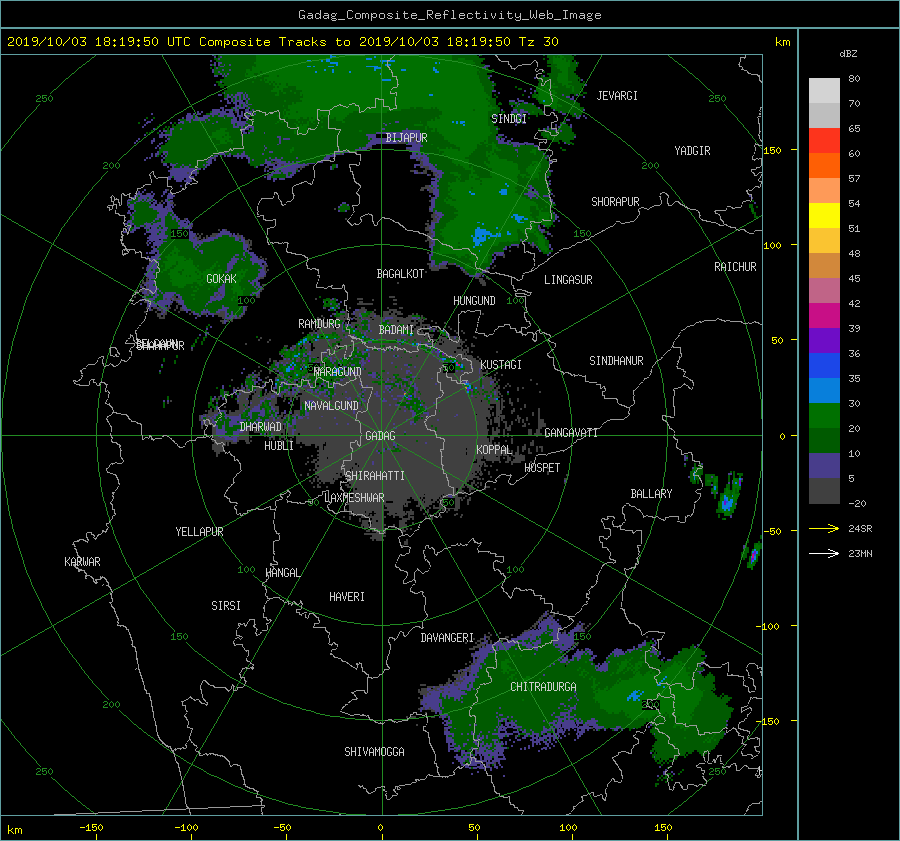Click the KARWAR city label
Image resolution: width=900 pixels, height=841 pixels.
pos(82,562)
